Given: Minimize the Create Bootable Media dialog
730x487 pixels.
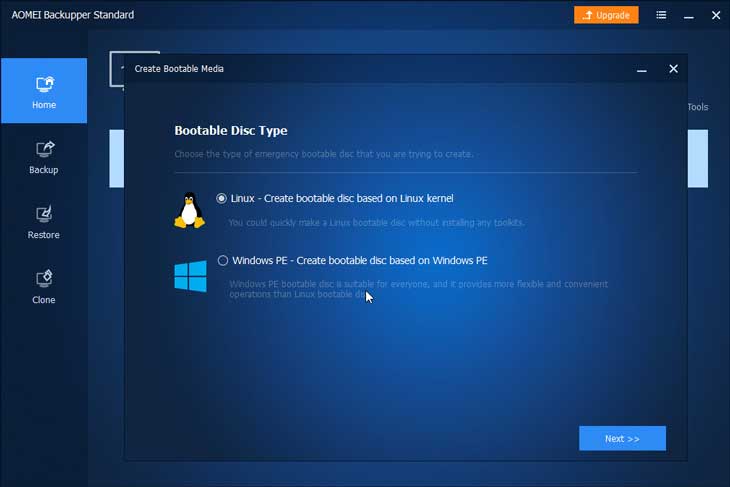Looking at the screenshot, I should pyautogui.click(x=640, y=69).
